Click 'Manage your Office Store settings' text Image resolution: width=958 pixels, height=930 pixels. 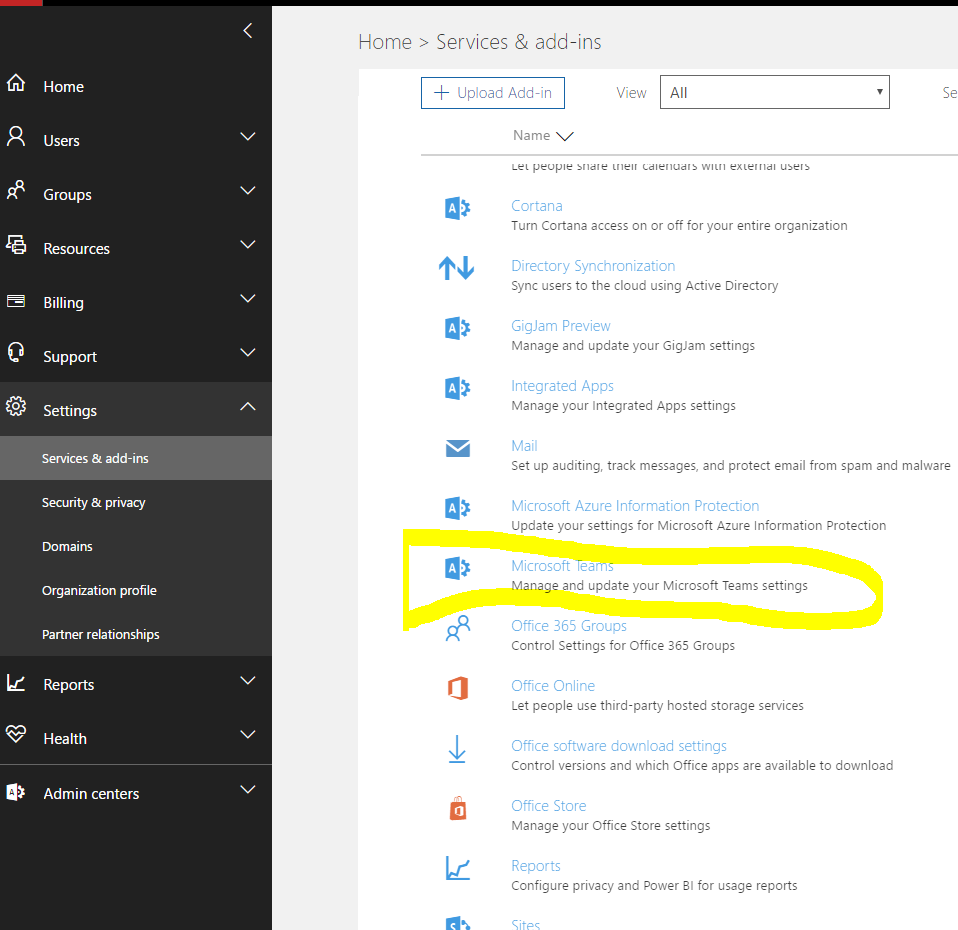(610, 826)
